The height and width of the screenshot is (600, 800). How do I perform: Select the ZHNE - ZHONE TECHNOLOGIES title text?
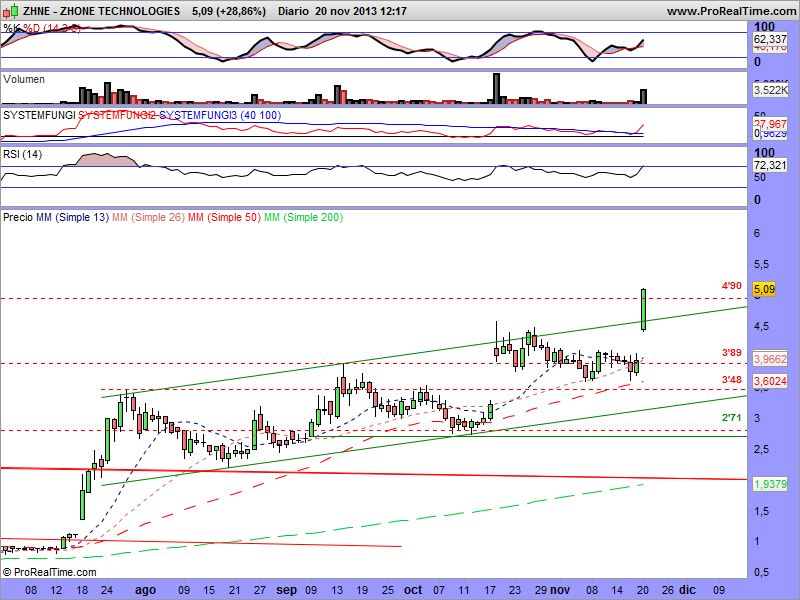point(101,11)
